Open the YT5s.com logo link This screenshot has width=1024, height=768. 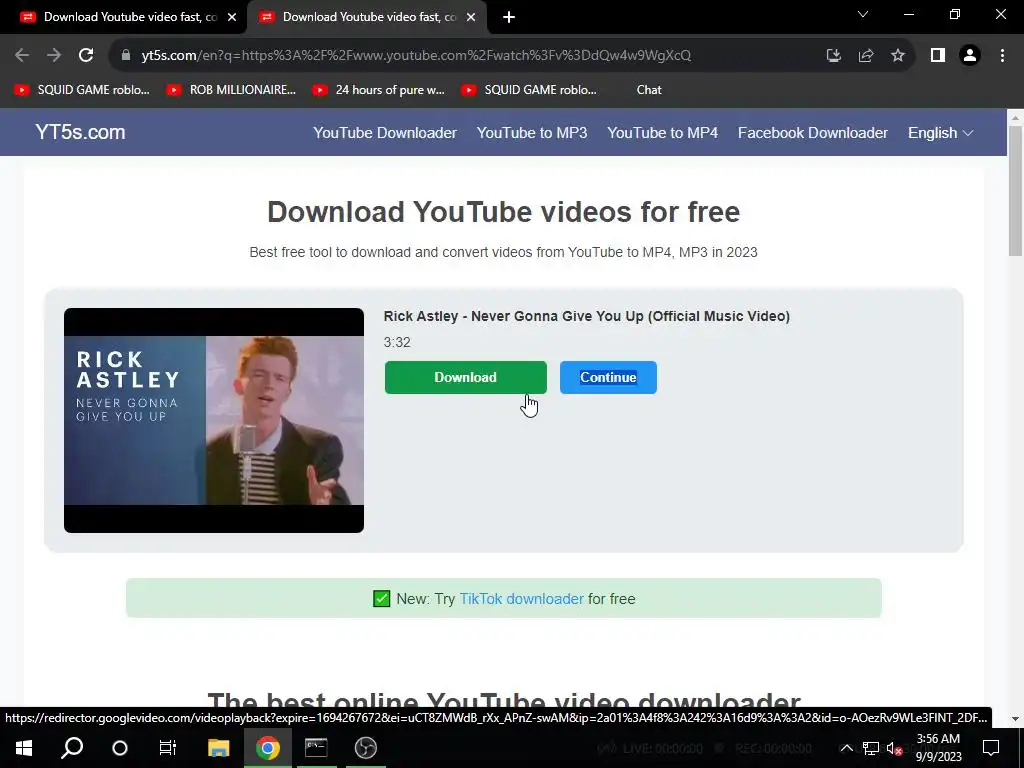click(x=80, y=132)
